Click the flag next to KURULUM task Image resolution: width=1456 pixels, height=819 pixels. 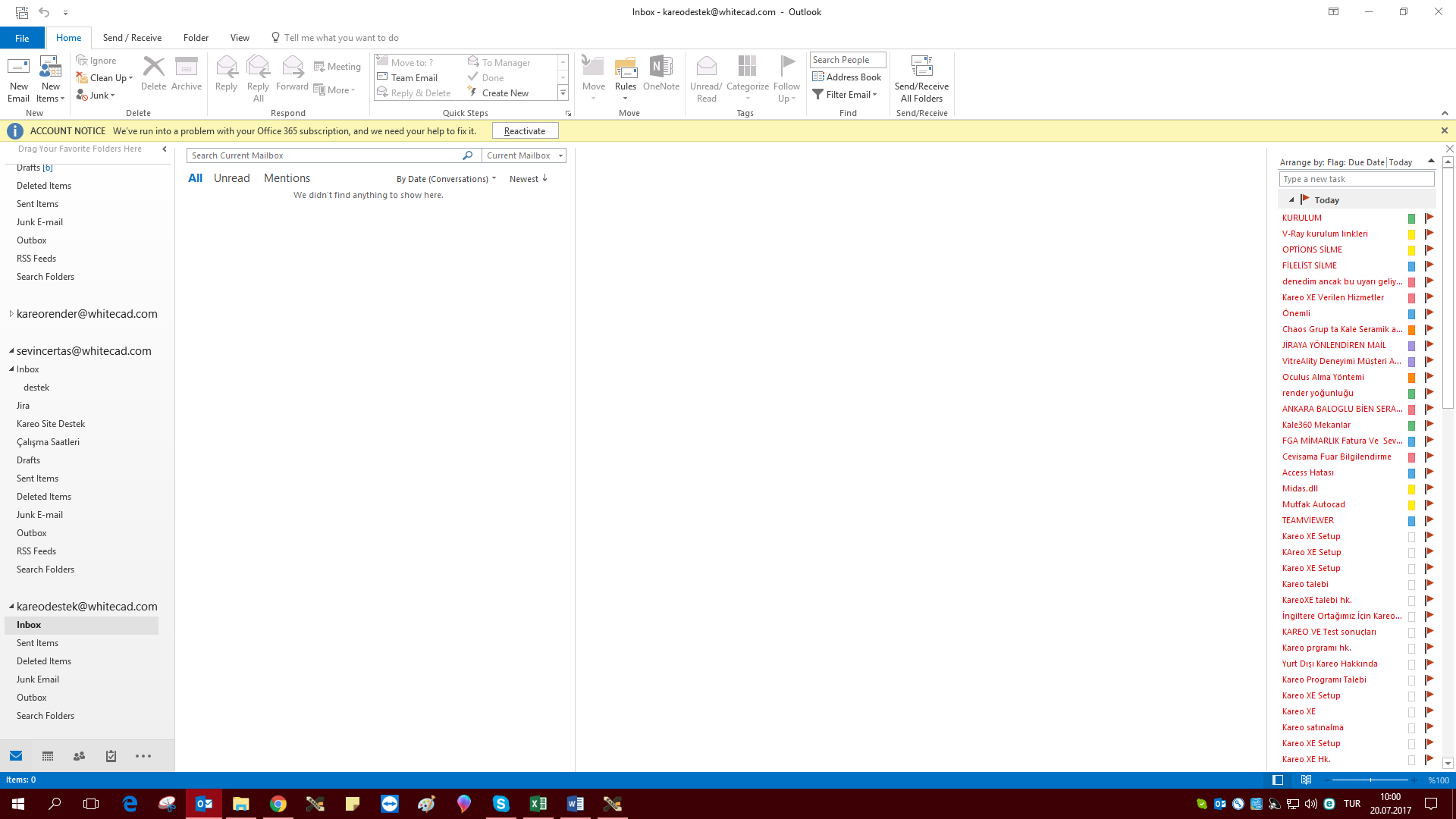(1429, 218)
